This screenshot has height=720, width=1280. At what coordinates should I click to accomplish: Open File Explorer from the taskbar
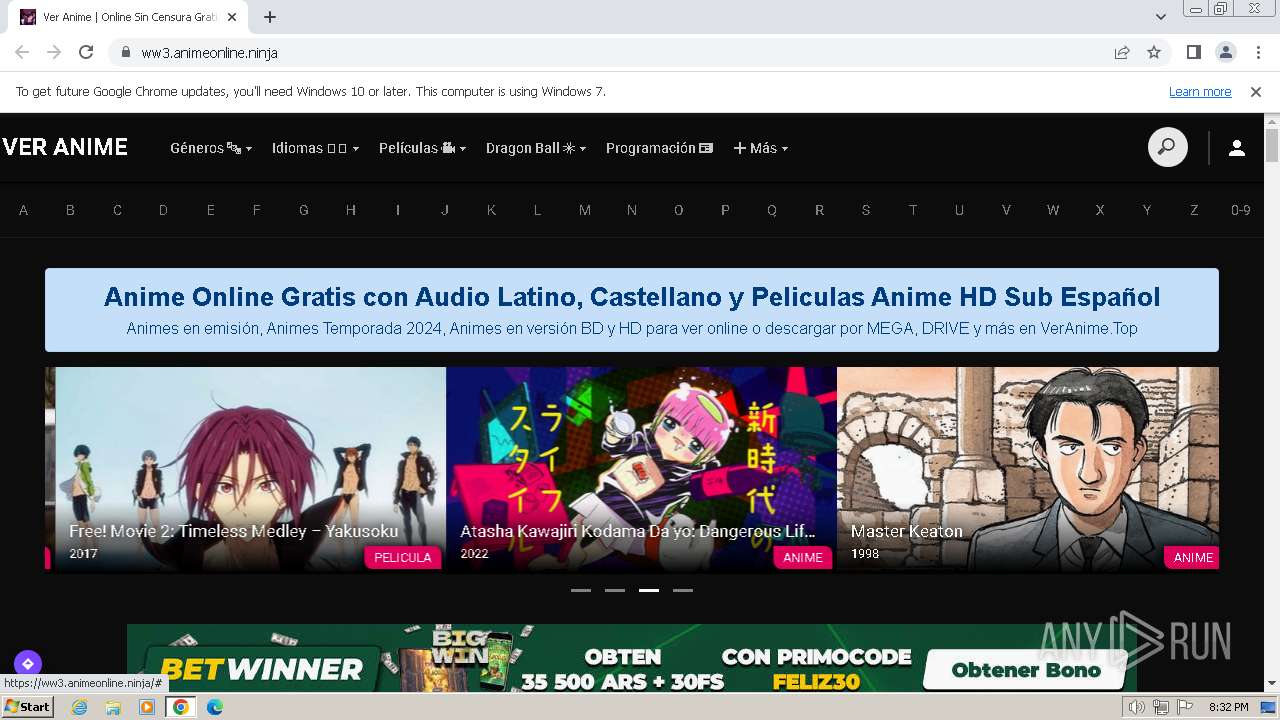point(113,707)
